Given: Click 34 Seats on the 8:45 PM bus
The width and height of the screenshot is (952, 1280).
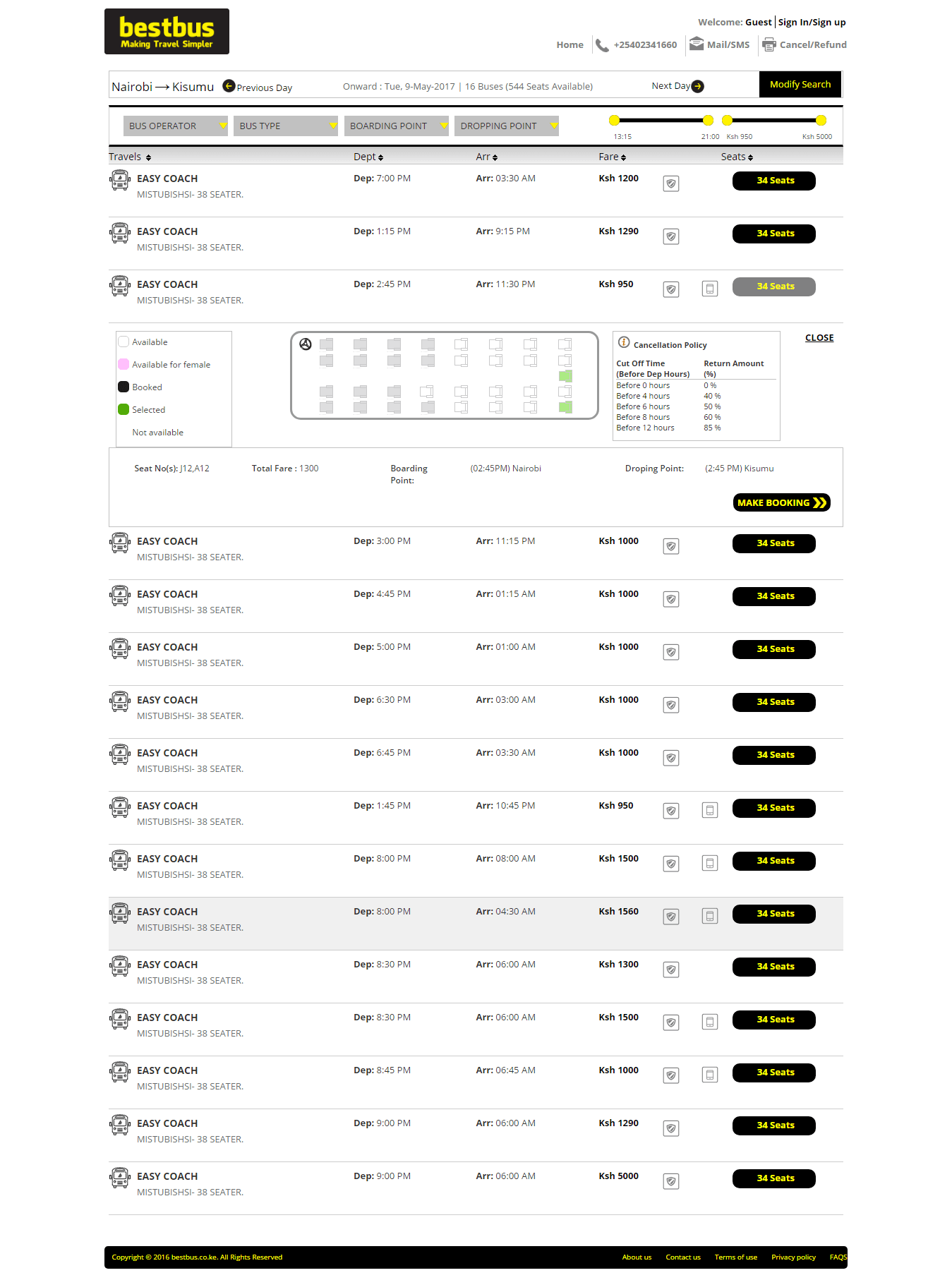Looking at the screenshot, I should 774,1073.
